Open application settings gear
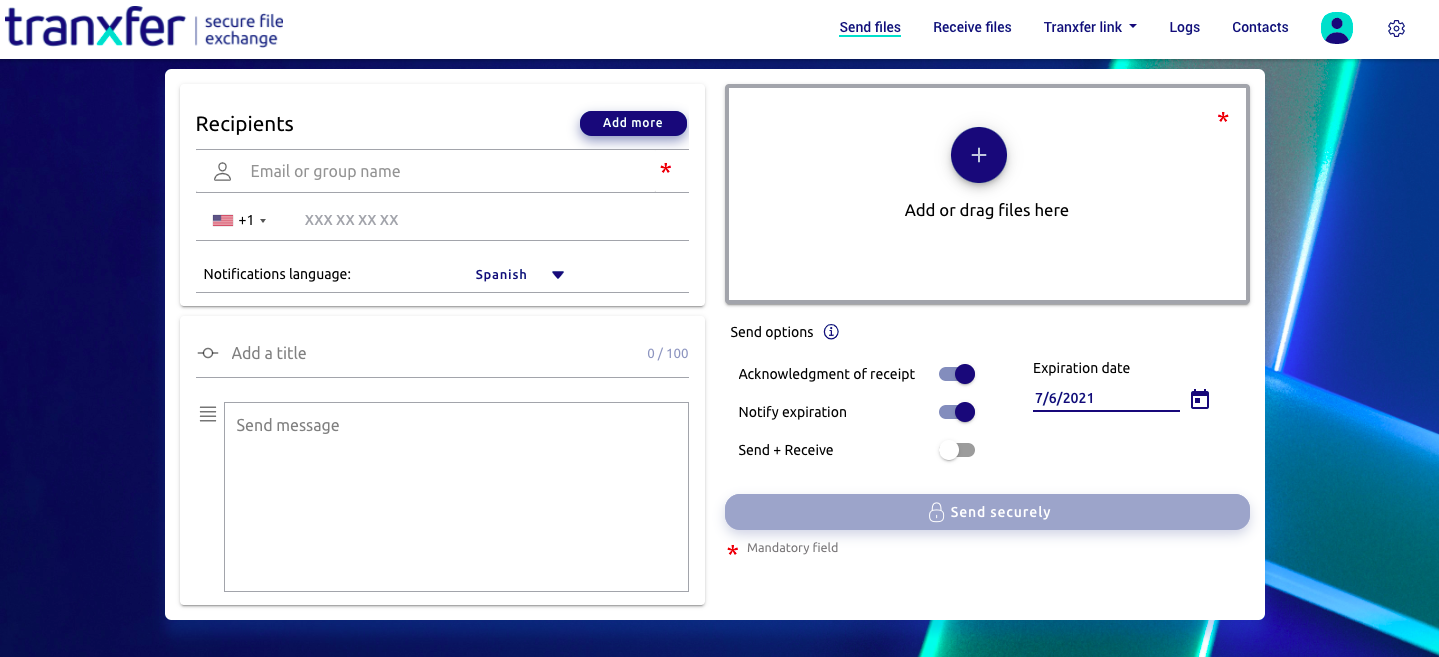Image resolution: width=1439 pixels, height=657 pixels. point(1396,28)
